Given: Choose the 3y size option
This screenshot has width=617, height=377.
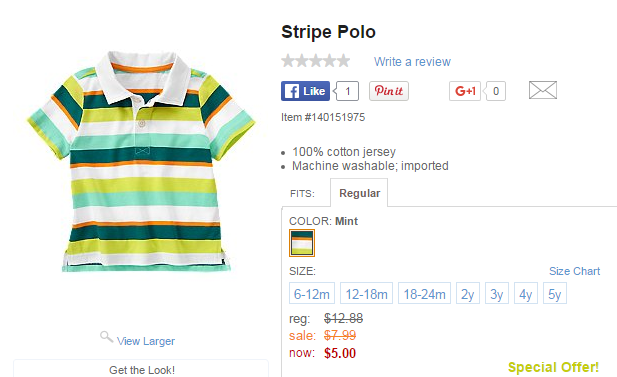Looking at the screenshot, I should click(x=497, y=293).
